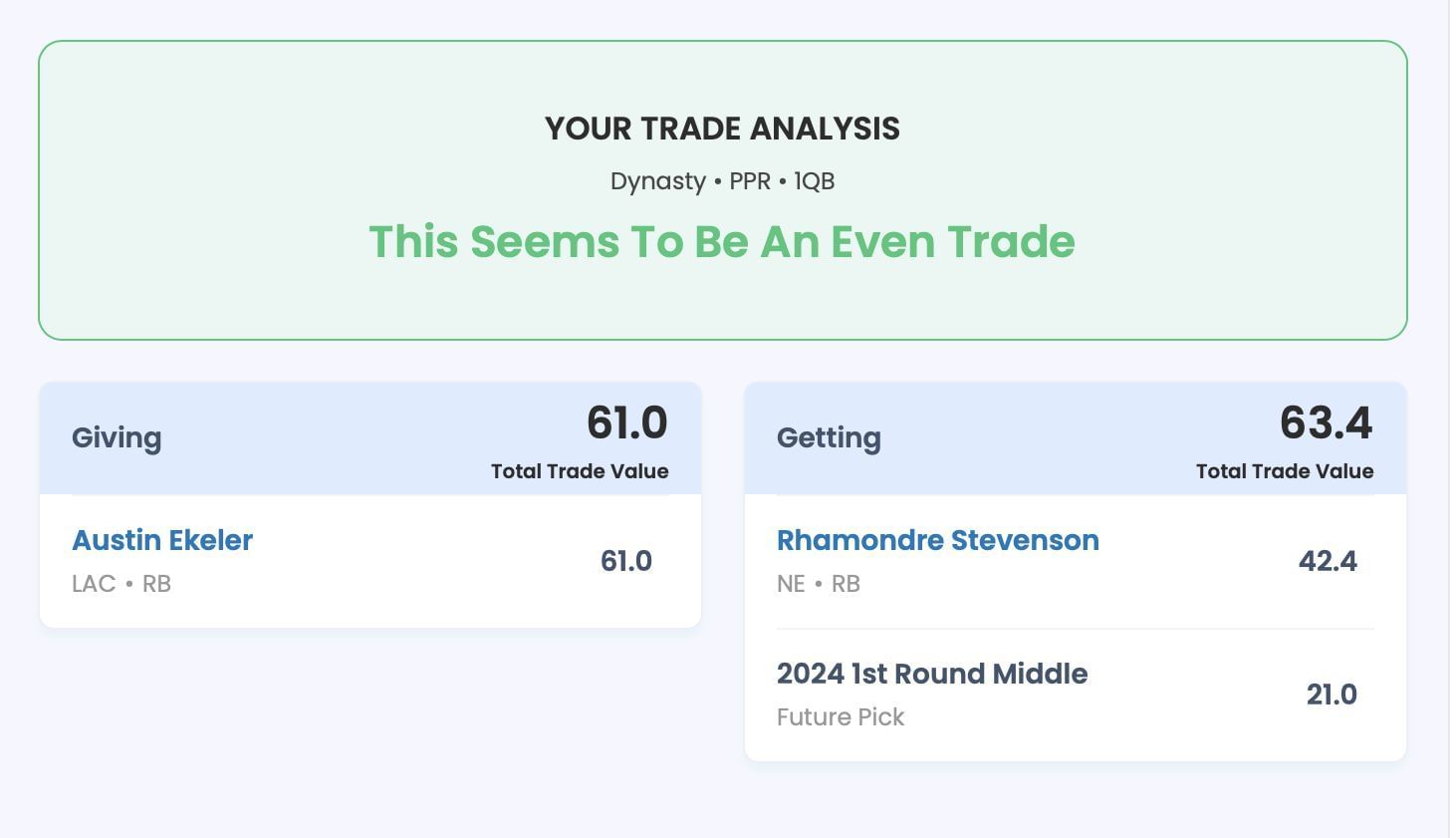Image resolution: width=1456 pixels, height=838 pixels.
Task: Click Rhamondre Stevenson's 42.4 trade value
Action: click(x=1327, y=561)
